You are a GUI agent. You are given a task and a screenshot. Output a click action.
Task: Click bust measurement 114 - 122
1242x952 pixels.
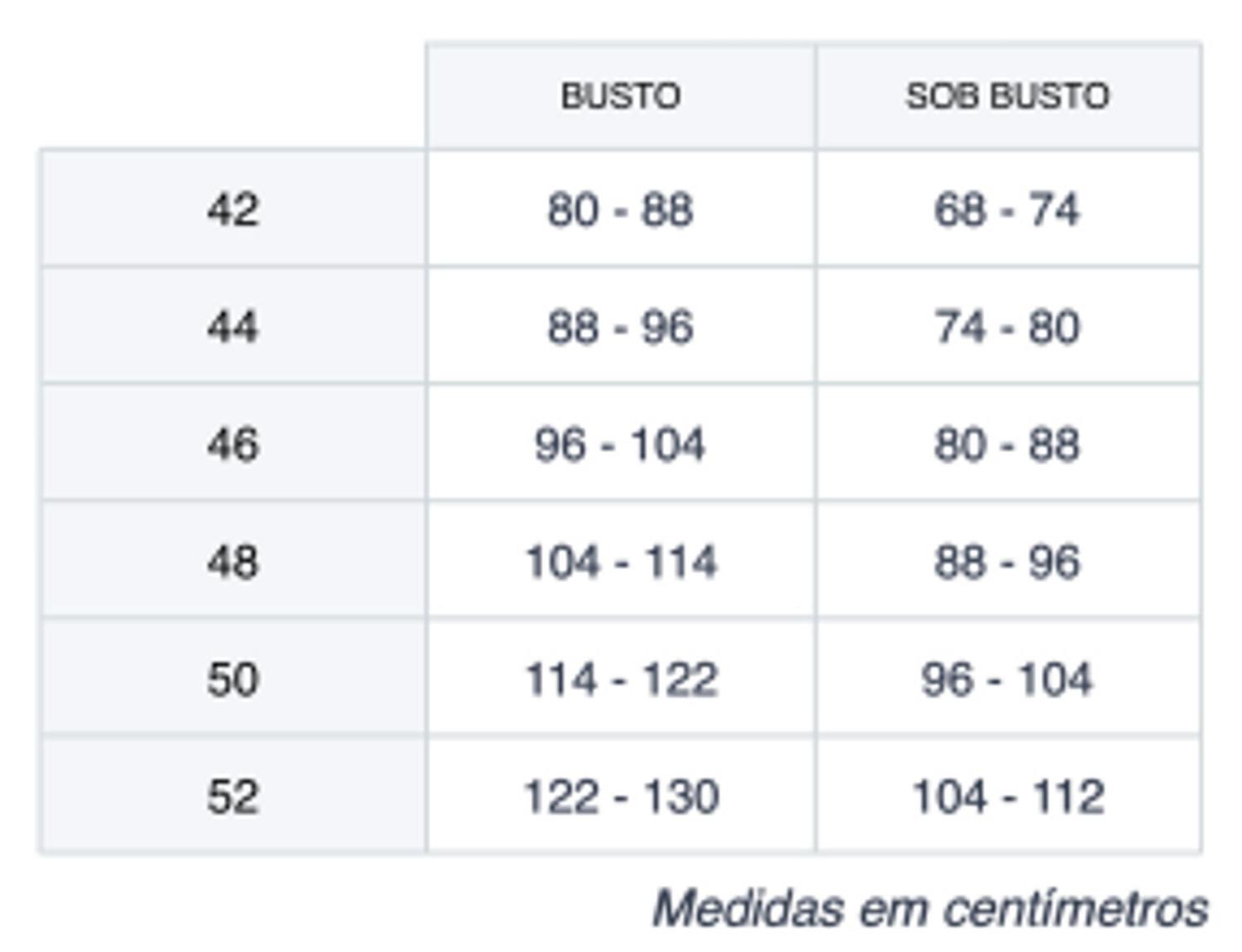click(621, 679)
